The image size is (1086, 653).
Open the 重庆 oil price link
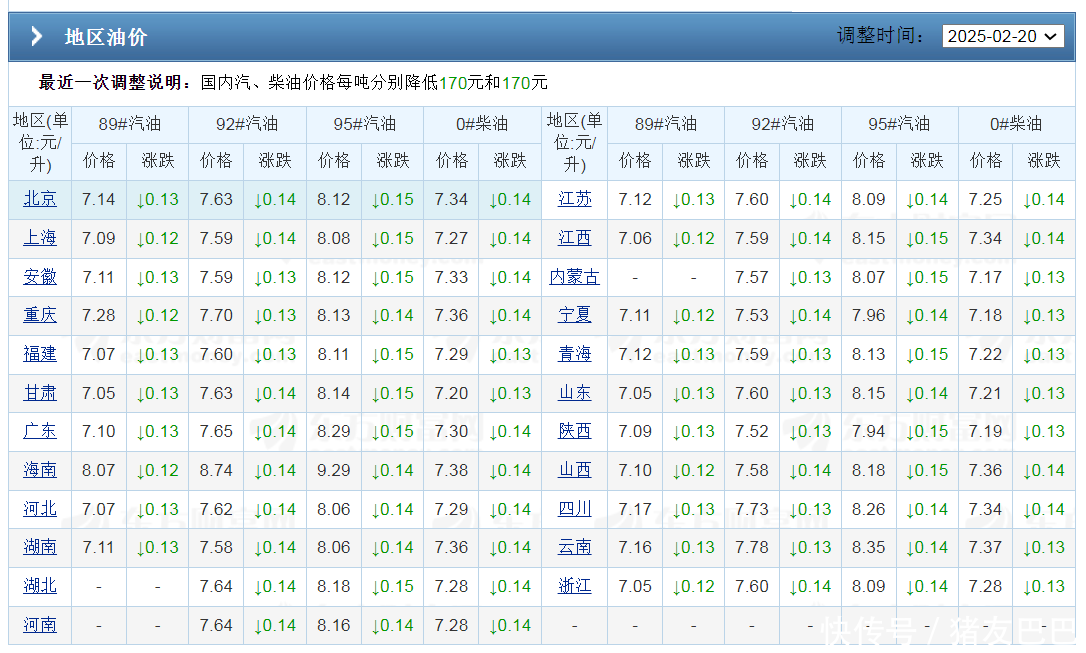(x=40, y=315)
